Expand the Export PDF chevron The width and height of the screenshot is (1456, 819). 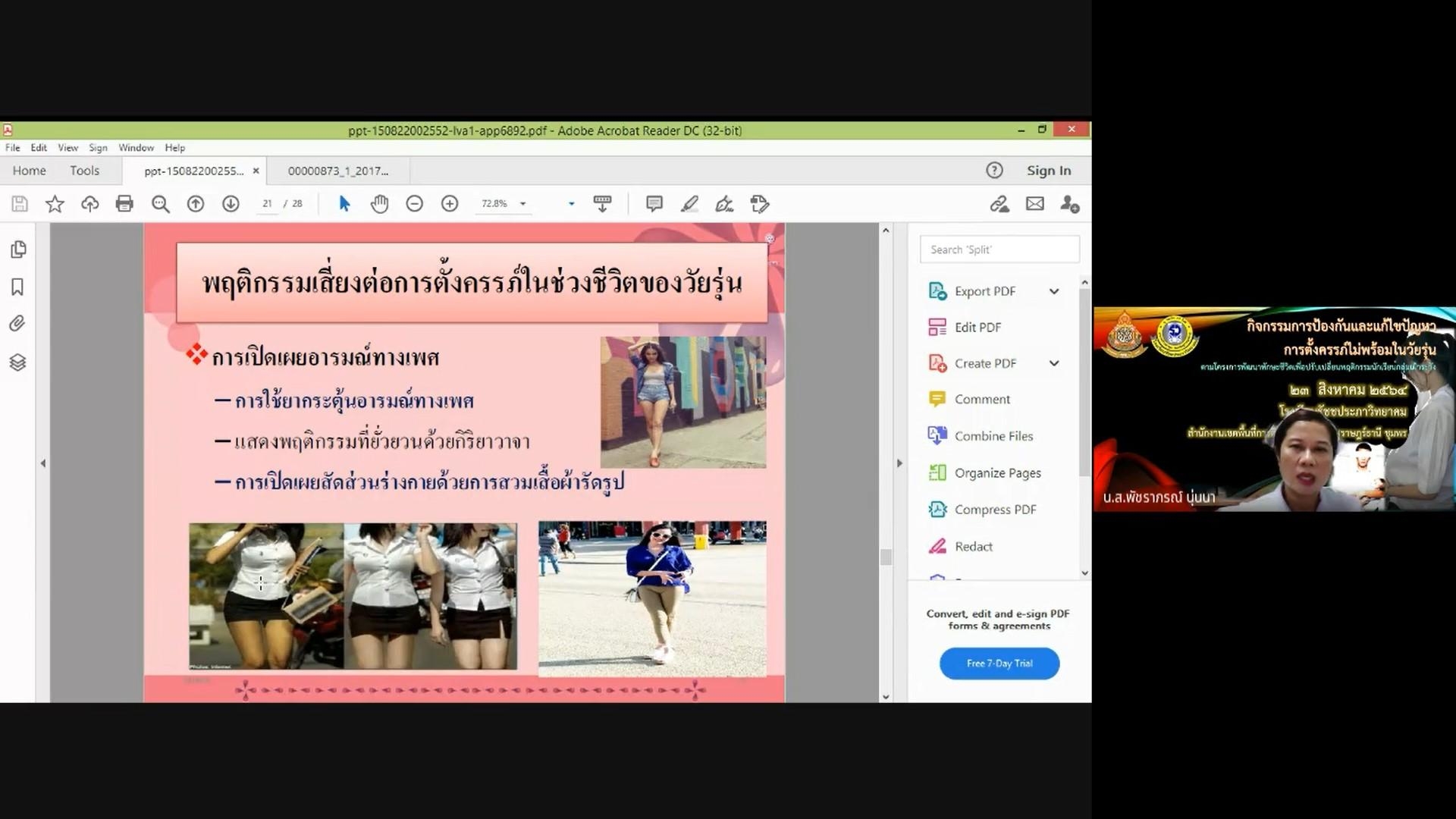pos(1054,291)
